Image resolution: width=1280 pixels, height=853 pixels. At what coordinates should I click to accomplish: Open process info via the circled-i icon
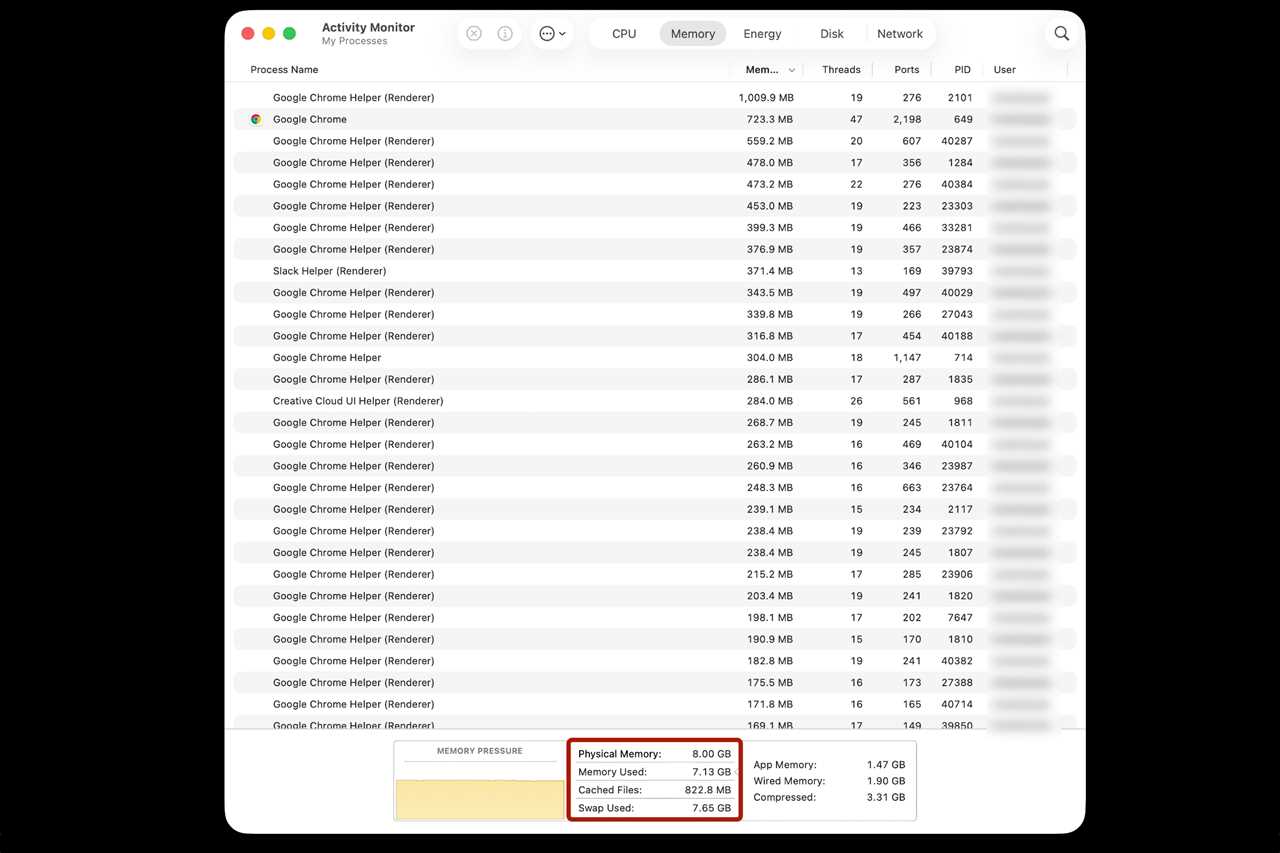505,33
